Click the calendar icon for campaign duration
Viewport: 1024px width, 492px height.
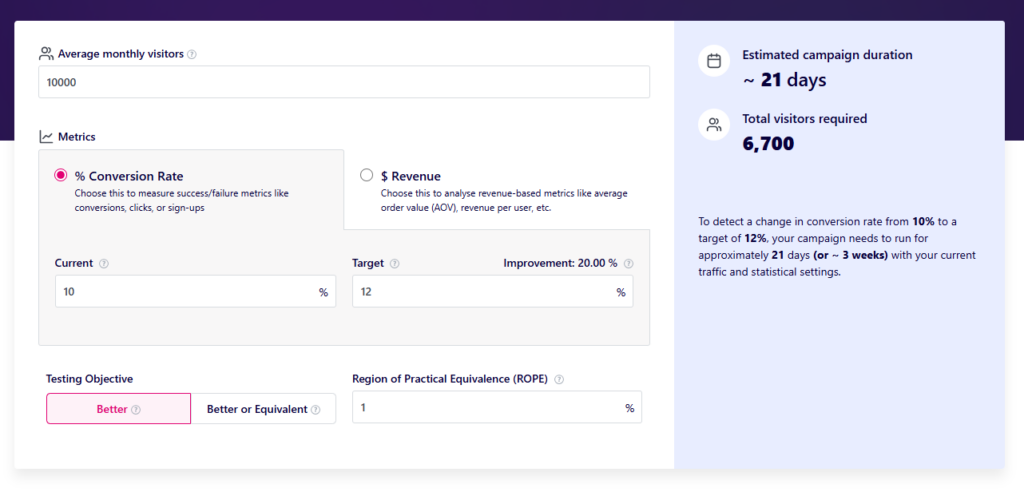pos(714,61)
